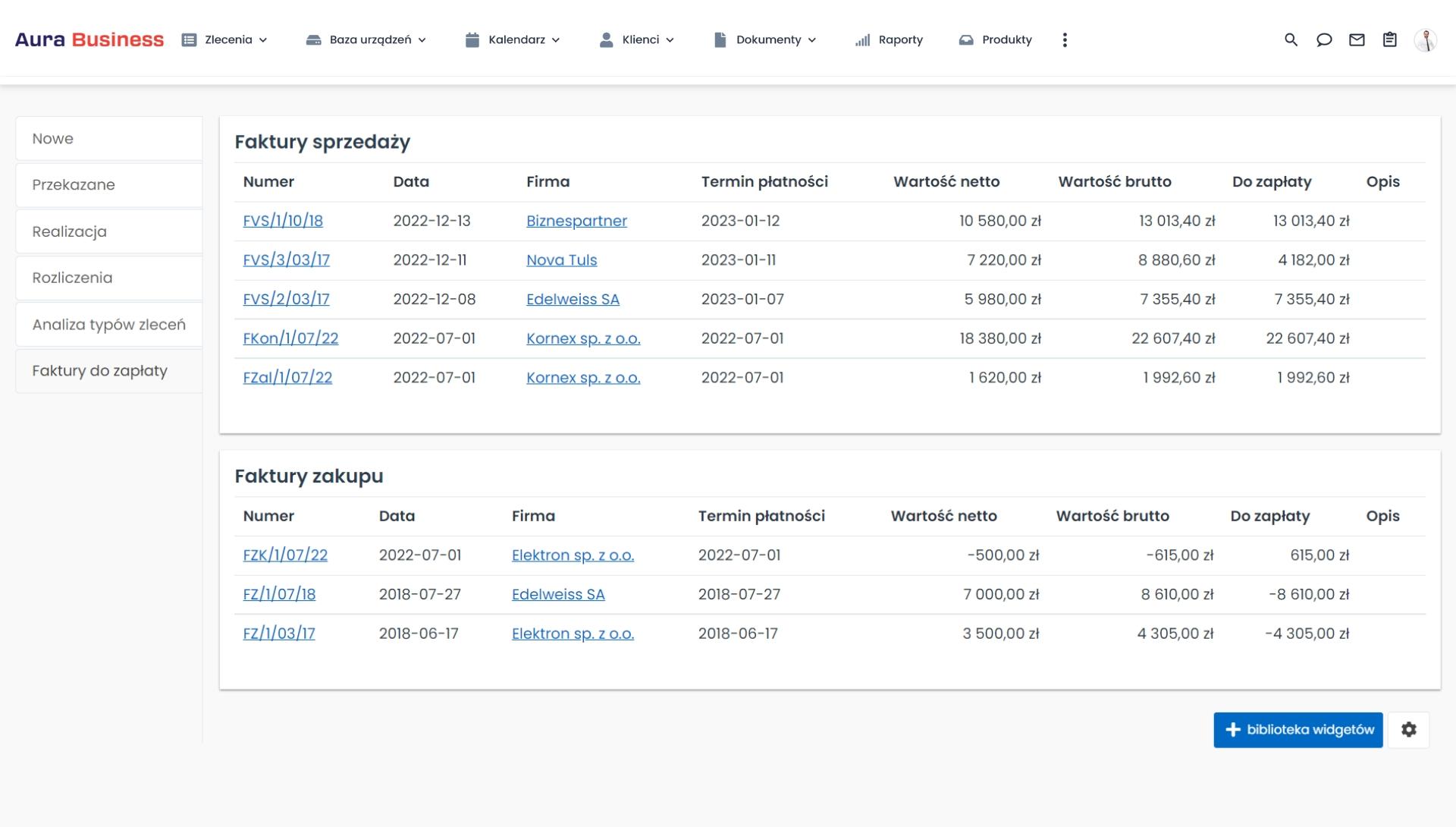Screen dimensions: 1456x827
Task: Open the clipboard tasks icon
Action: [x=1389, y=39]
